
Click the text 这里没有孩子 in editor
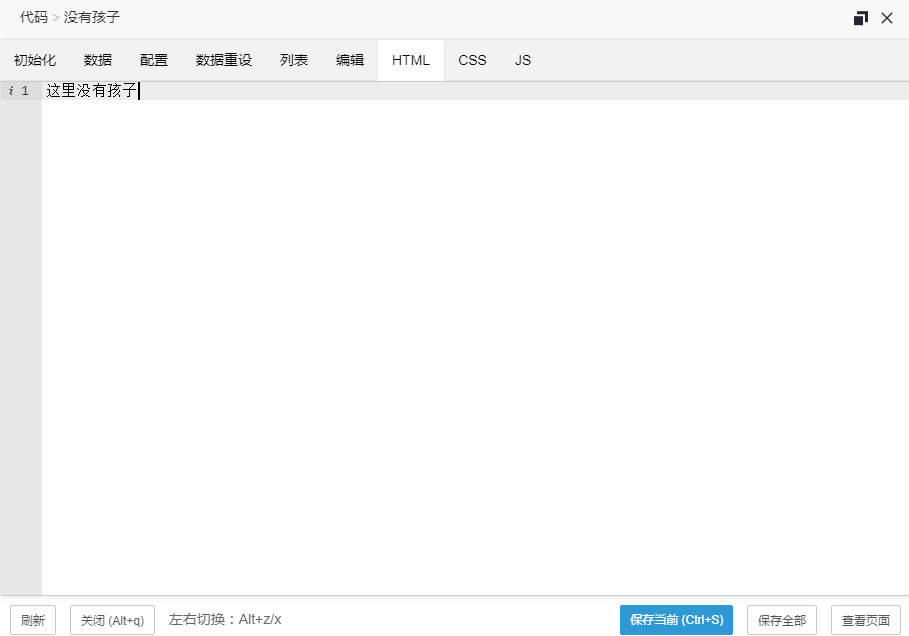point(92,90)
